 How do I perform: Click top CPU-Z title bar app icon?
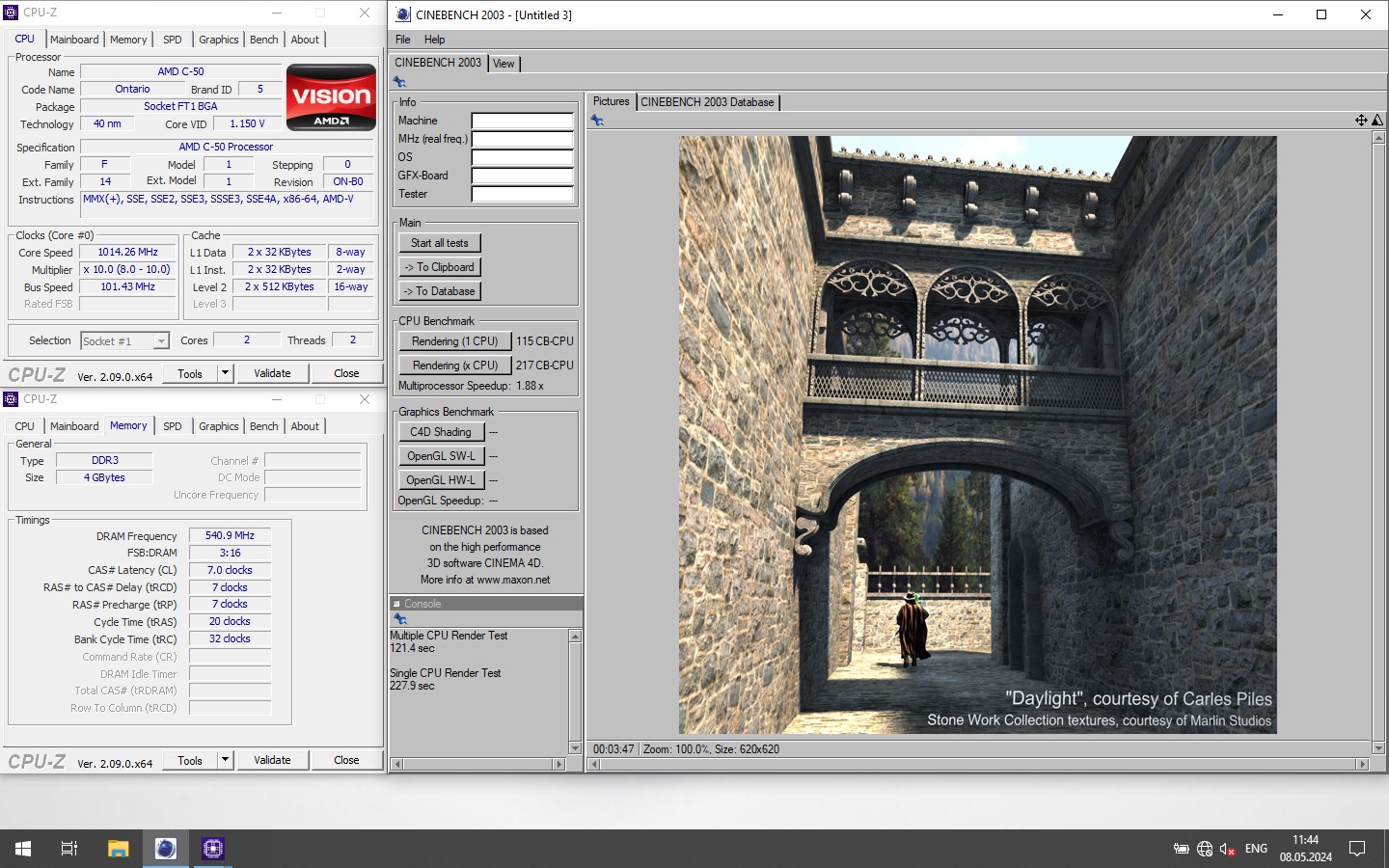[12, 13]
